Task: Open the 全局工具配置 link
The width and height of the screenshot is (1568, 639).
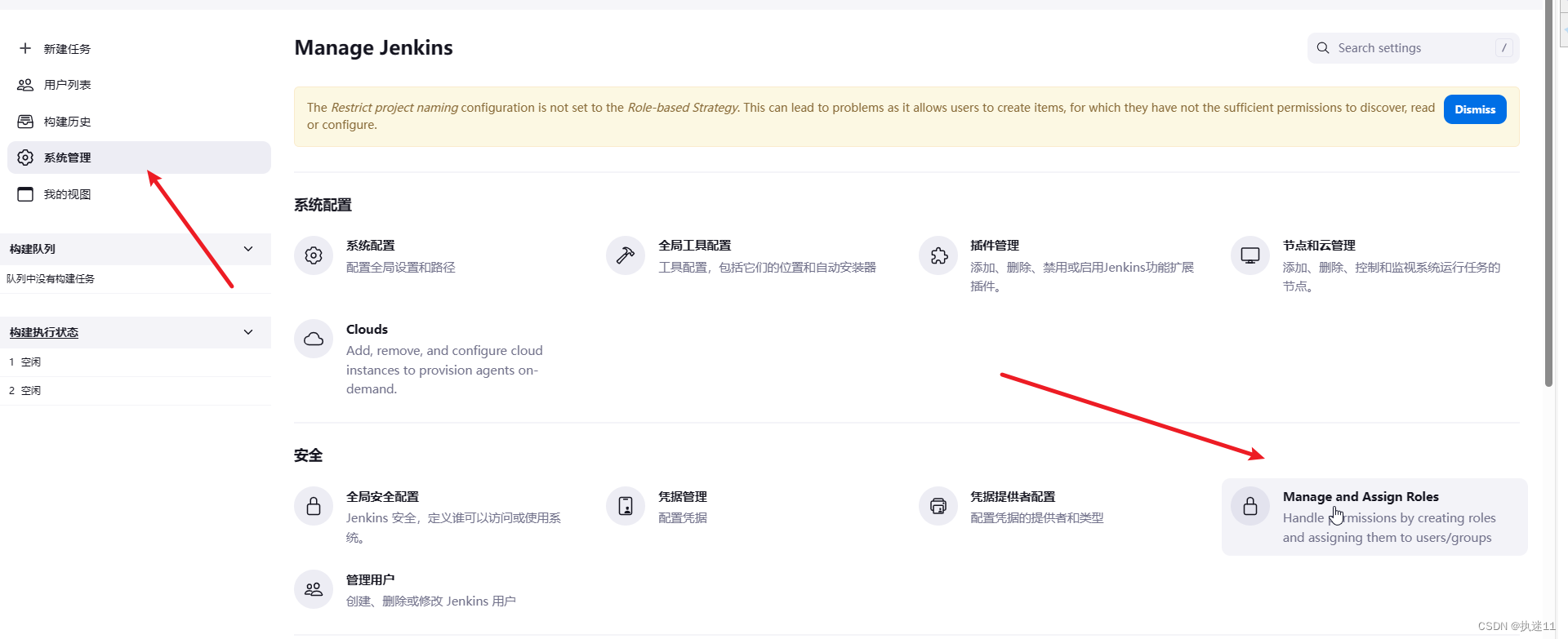Action: click(694, 246)
